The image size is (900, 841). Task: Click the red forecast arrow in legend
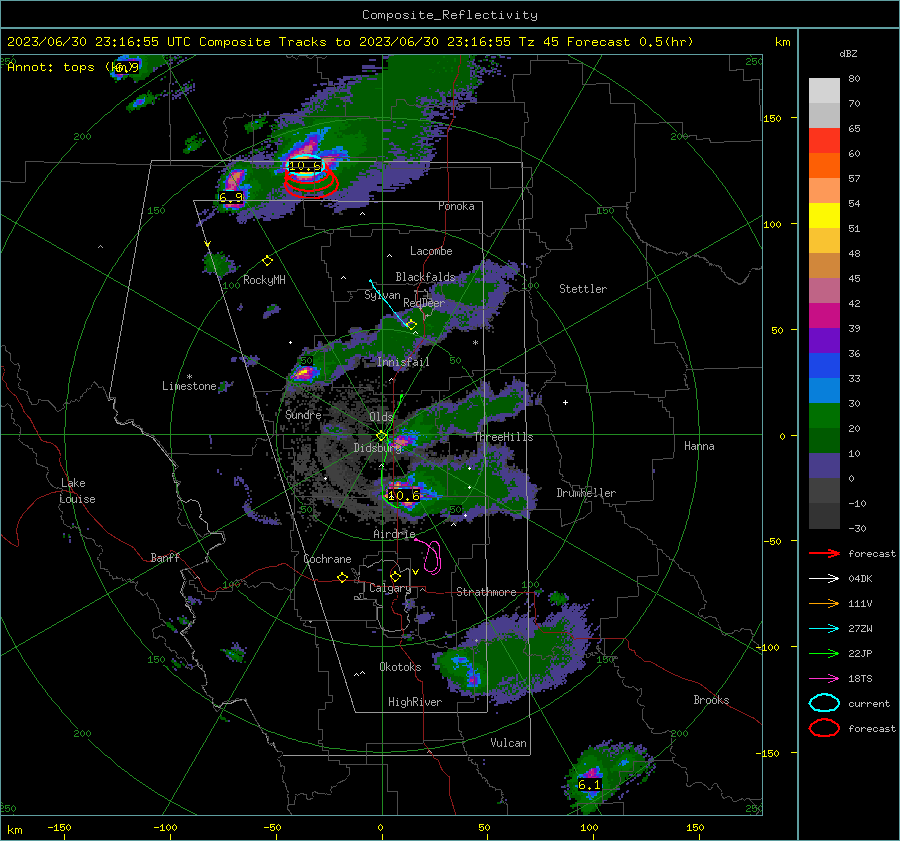point(824,553)
